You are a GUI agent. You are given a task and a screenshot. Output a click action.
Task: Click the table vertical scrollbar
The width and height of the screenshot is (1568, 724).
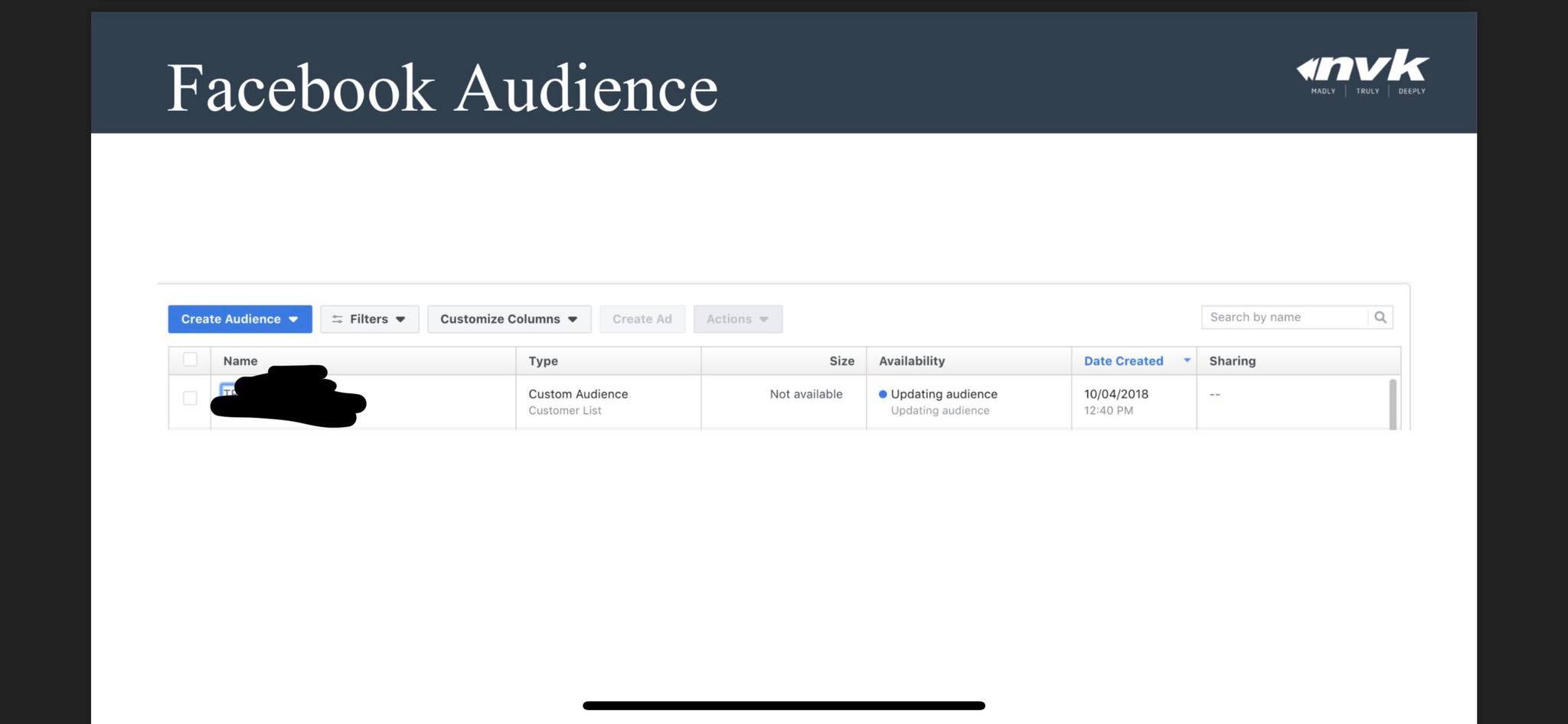1393,404
